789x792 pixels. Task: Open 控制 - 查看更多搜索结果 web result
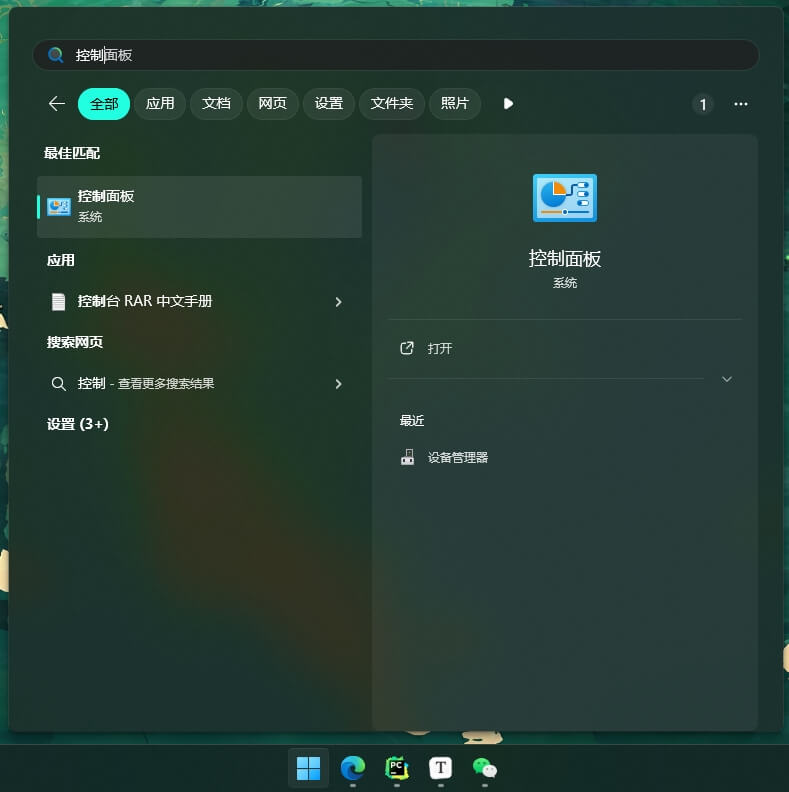point(200,384)
